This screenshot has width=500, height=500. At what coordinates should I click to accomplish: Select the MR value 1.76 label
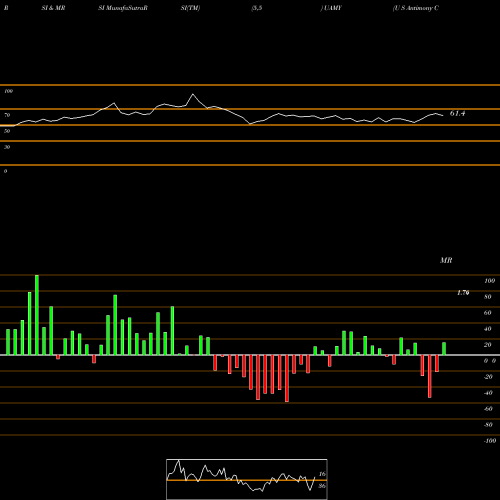(x=463, y=293)
